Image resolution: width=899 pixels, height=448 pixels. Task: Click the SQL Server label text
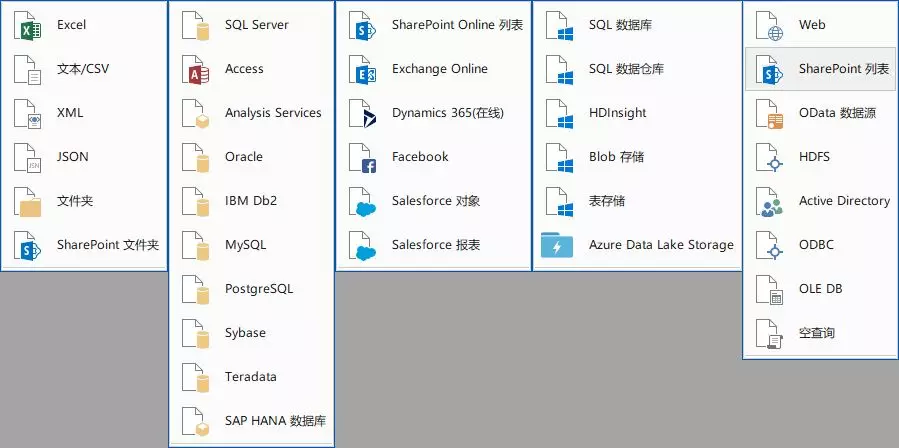coord(257,25)
